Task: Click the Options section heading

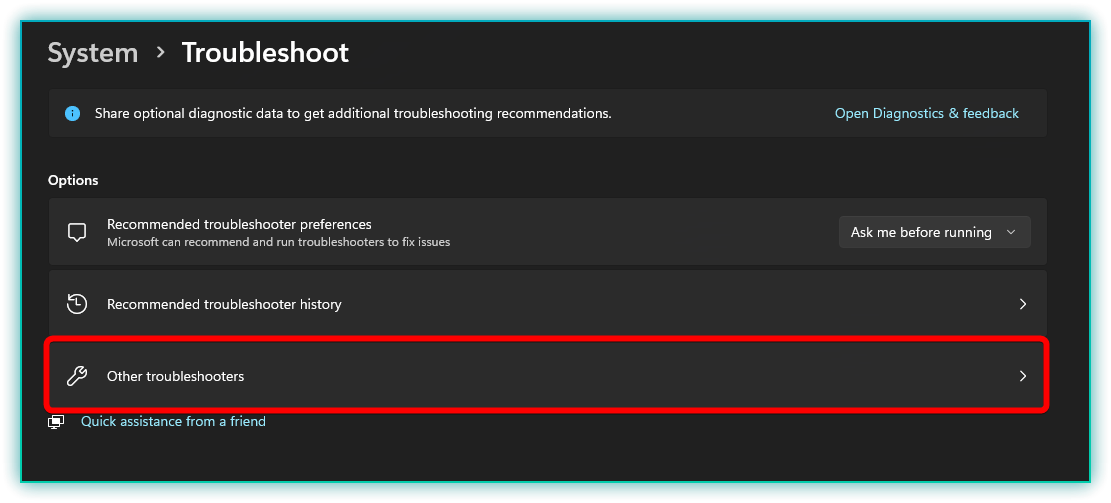Action: pyautogui.click(x=73, y=181)
